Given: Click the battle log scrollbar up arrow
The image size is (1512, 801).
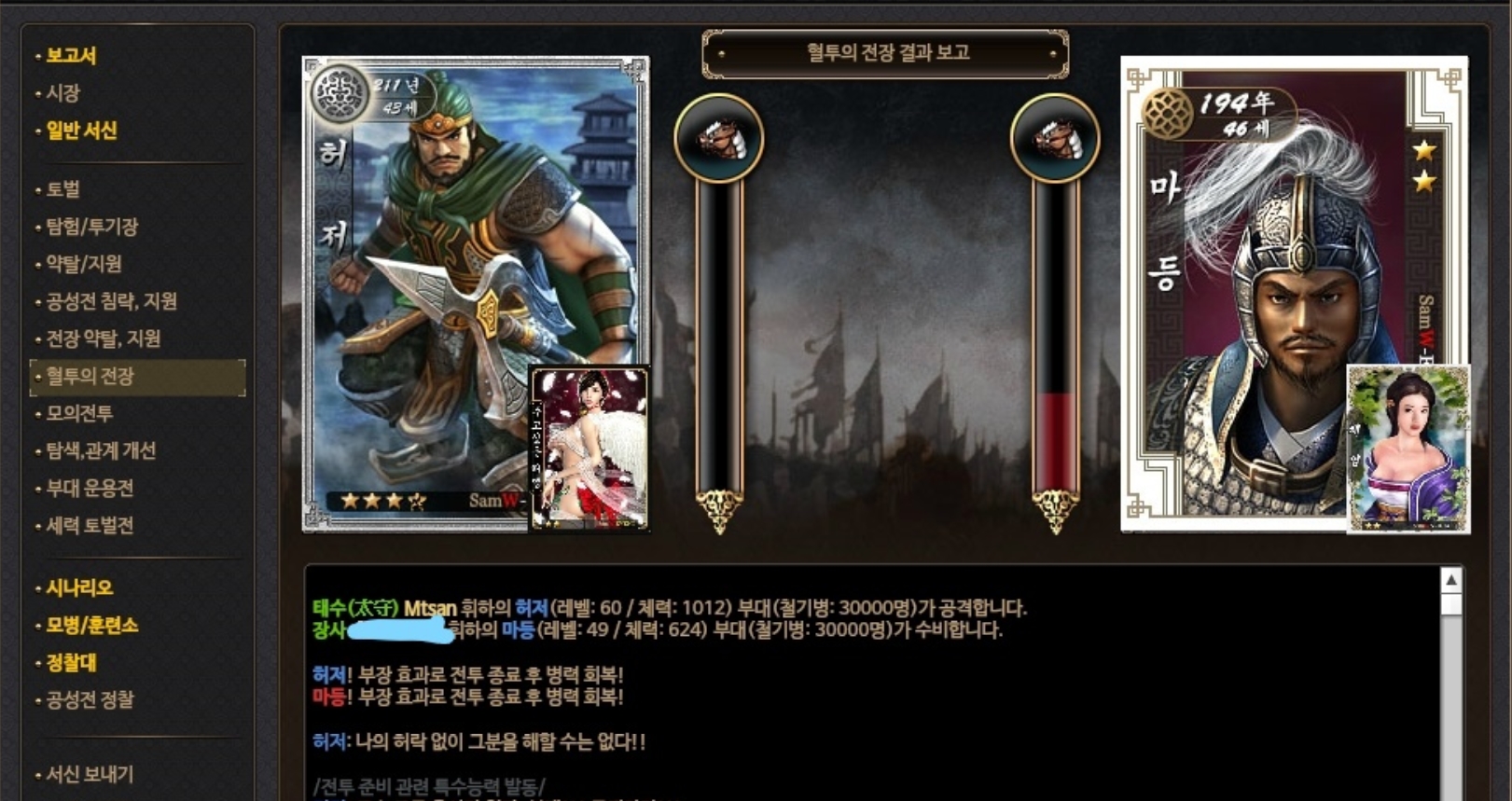Looking at the screenshot, I should [x=1451, y=580].
